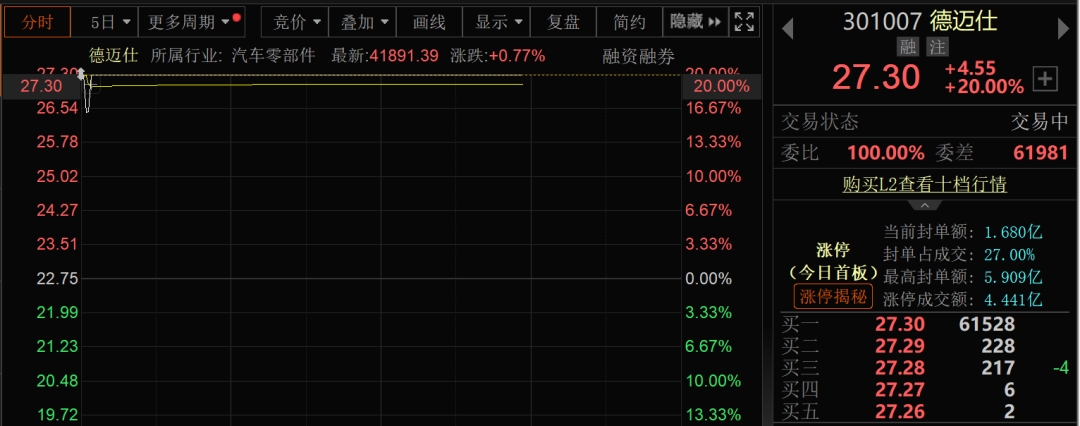Click the 委比 100.00% value
This screenshot has height=426, width=1080.
coord(886,153)
